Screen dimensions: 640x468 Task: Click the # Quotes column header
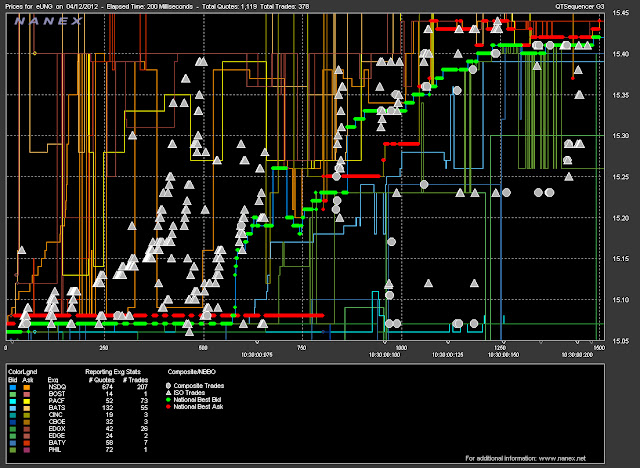pyautogui.click(x=101, y=380)
